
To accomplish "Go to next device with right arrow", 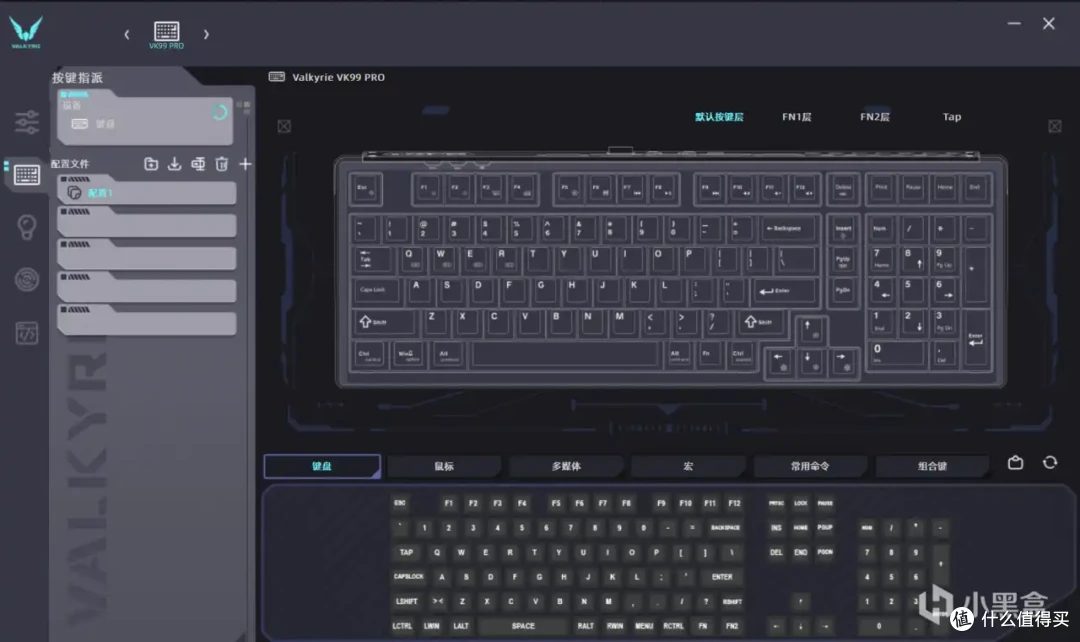I will coord(206,34).
